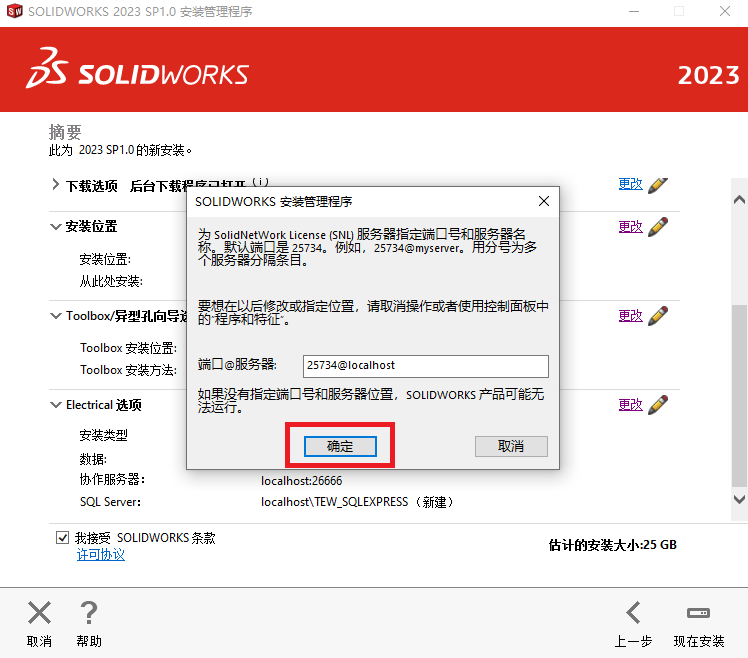Click the SW logo icon in title bar
This screenshot has width=748, height=658.
coord(14,11)
